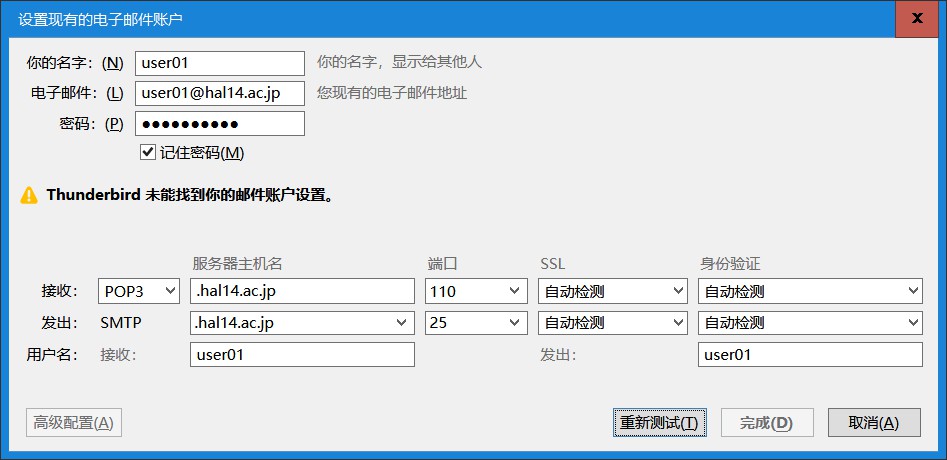Open the POP3 incoming protocol dropdown

[x=139, y=292]
